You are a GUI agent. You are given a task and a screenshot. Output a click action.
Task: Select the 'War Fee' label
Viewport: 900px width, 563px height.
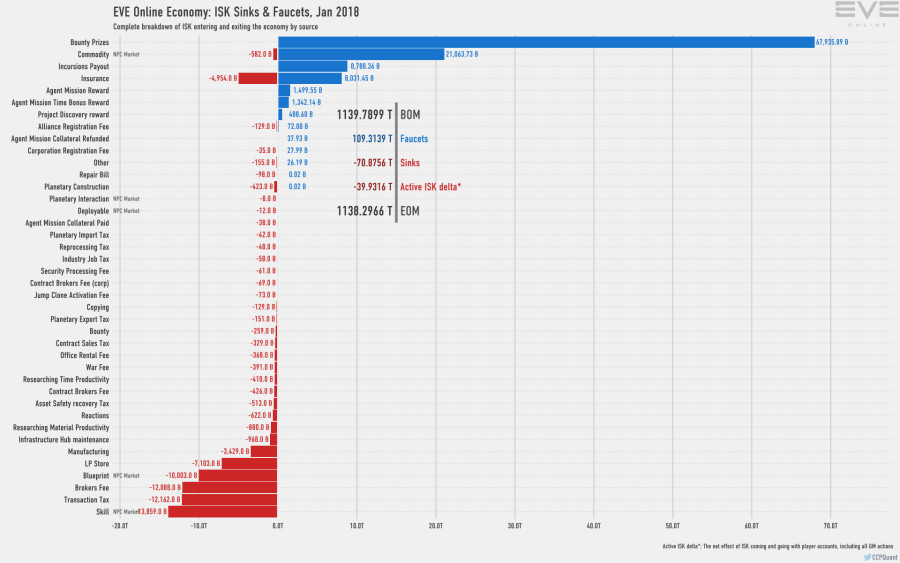(x=97, y=368)
